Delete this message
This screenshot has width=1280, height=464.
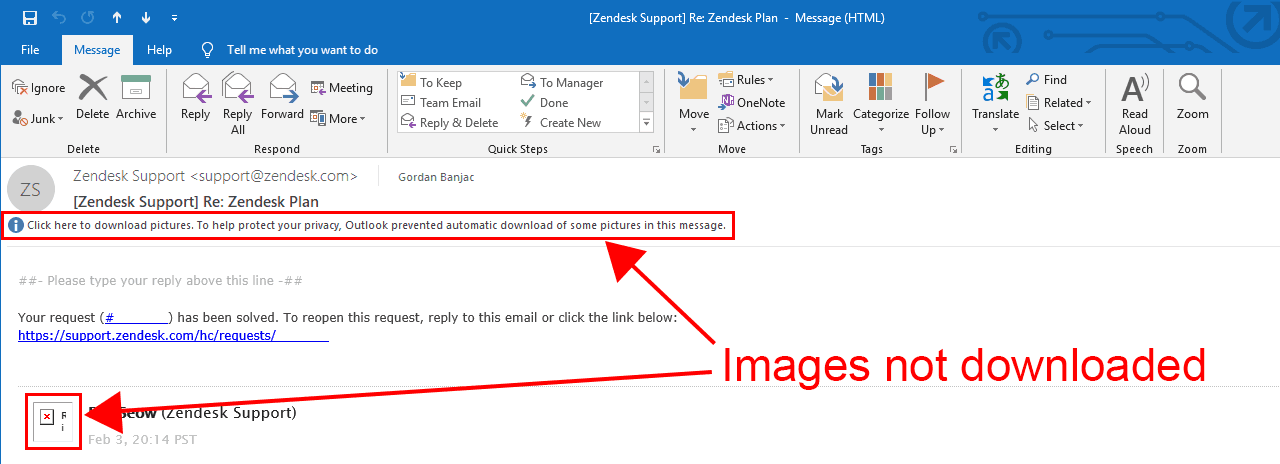pos(93,98)
